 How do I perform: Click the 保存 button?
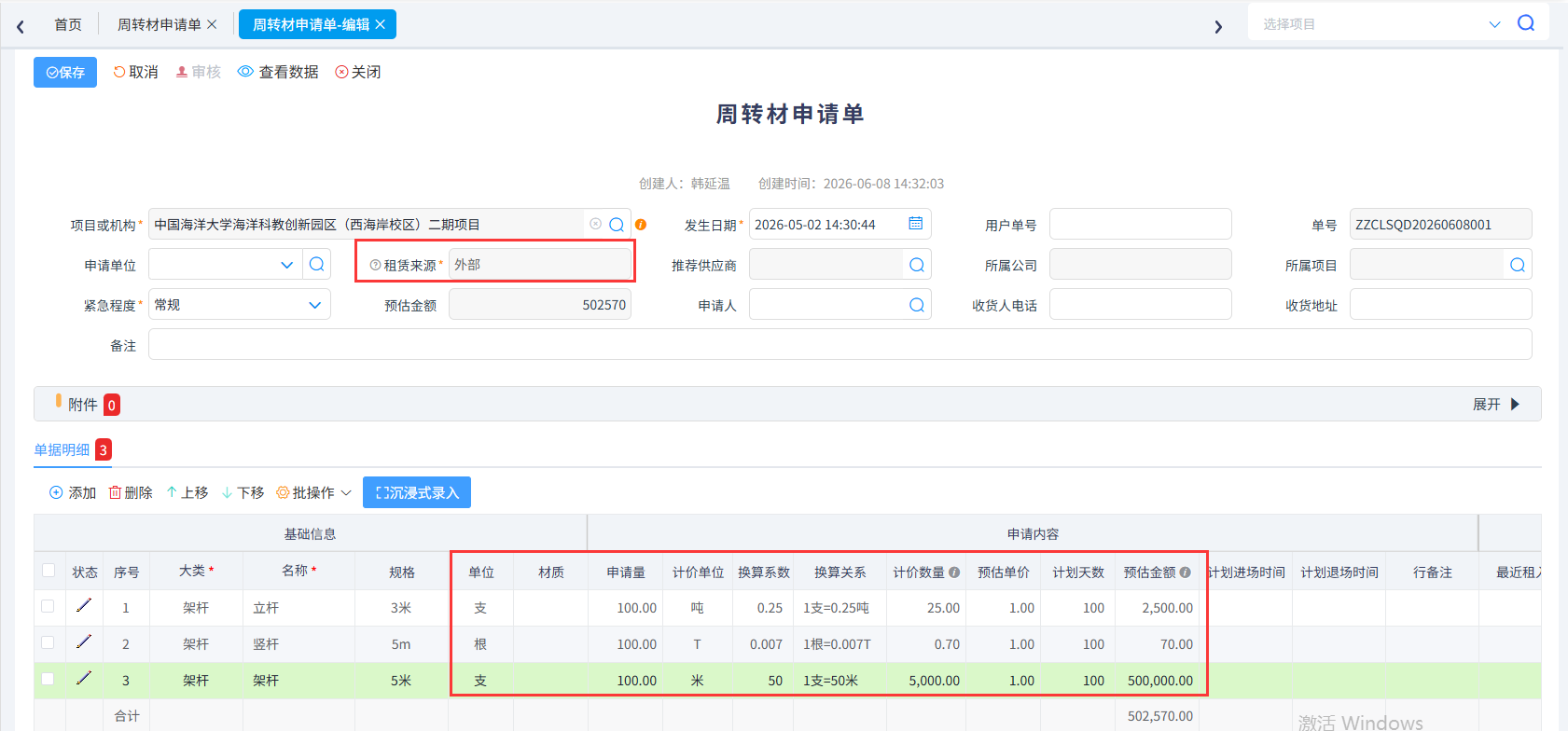click(65, 72)
